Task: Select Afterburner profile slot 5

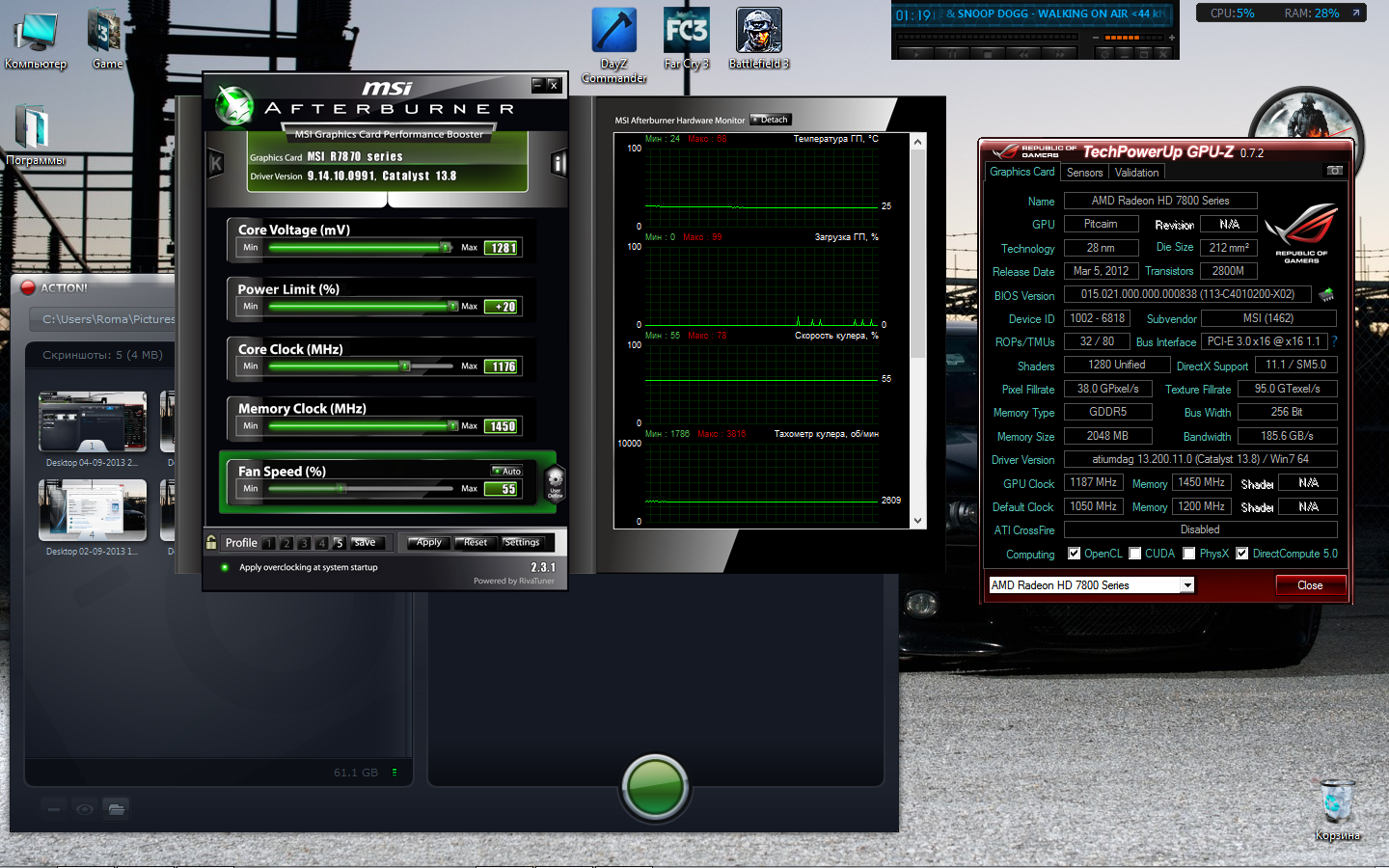Action: [x=339, y=543]
